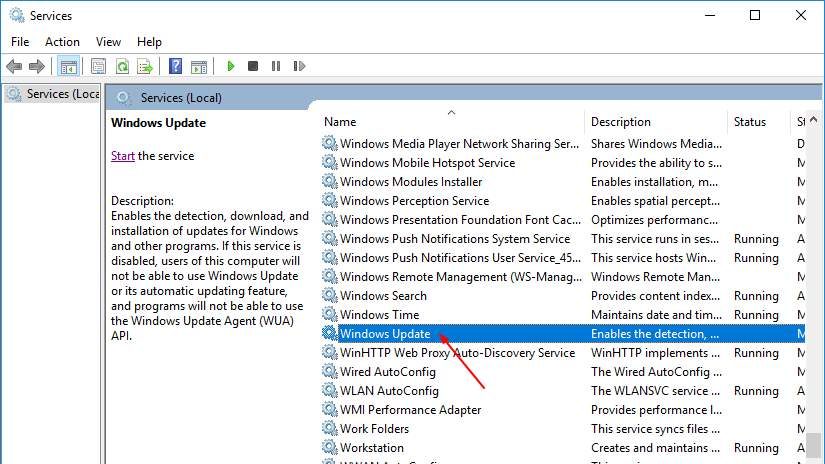Click the Stop Service square icon
The width and height of the screenshot is (825, 464).
click(253, 67)
